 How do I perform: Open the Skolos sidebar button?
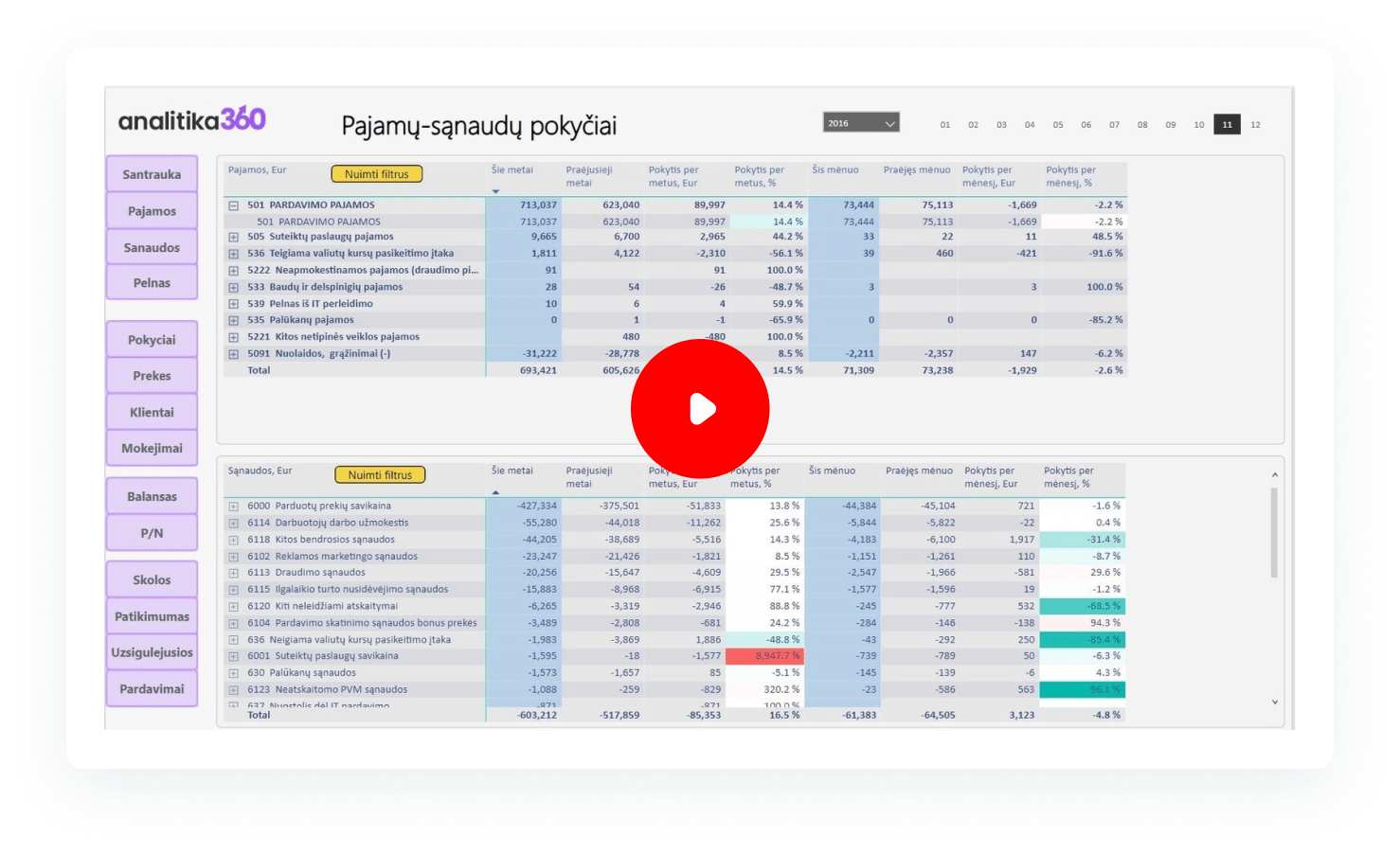[x=152, y=579]
